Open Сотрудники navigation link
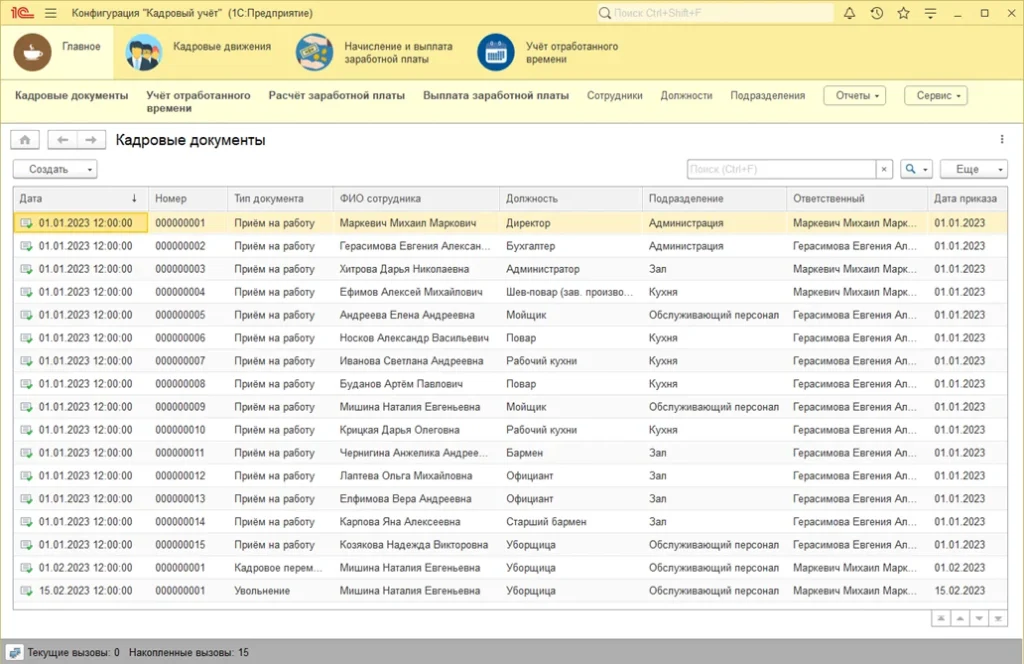This screenshot has height=664, width=1024. click(614, 95)
